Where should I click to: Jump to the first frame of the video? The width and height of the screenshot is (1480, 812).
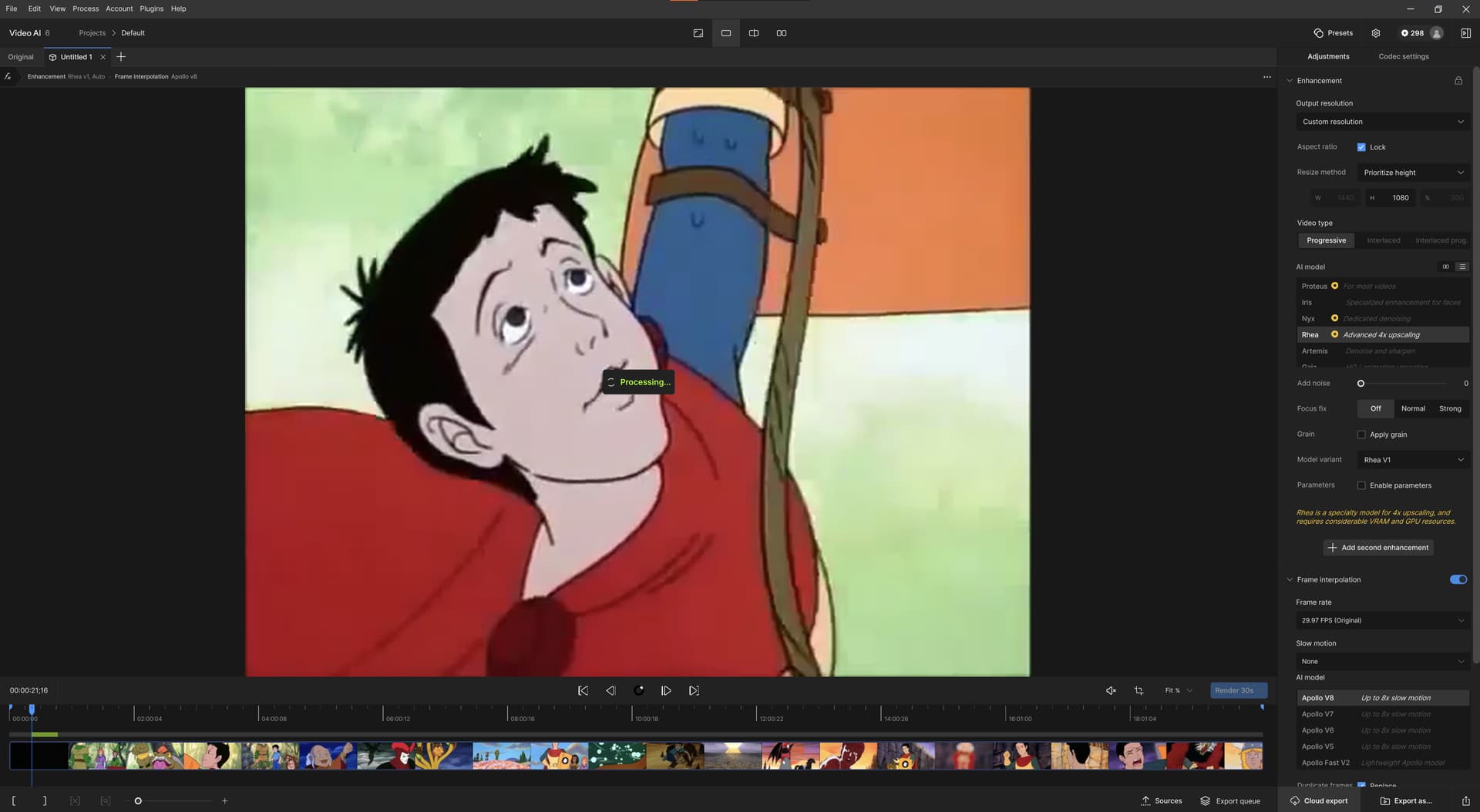(583, 691)
